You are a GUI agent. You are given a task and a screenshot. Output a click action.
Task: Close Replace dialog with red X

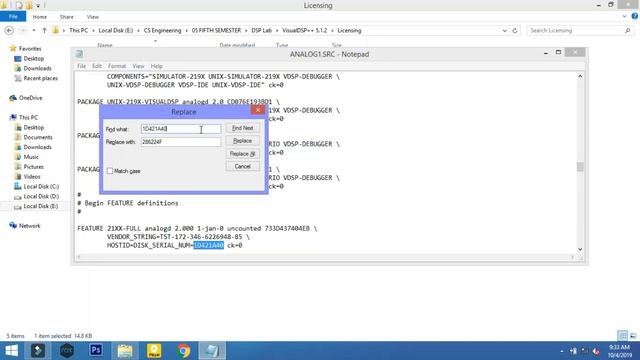click(x=258, y=110)
